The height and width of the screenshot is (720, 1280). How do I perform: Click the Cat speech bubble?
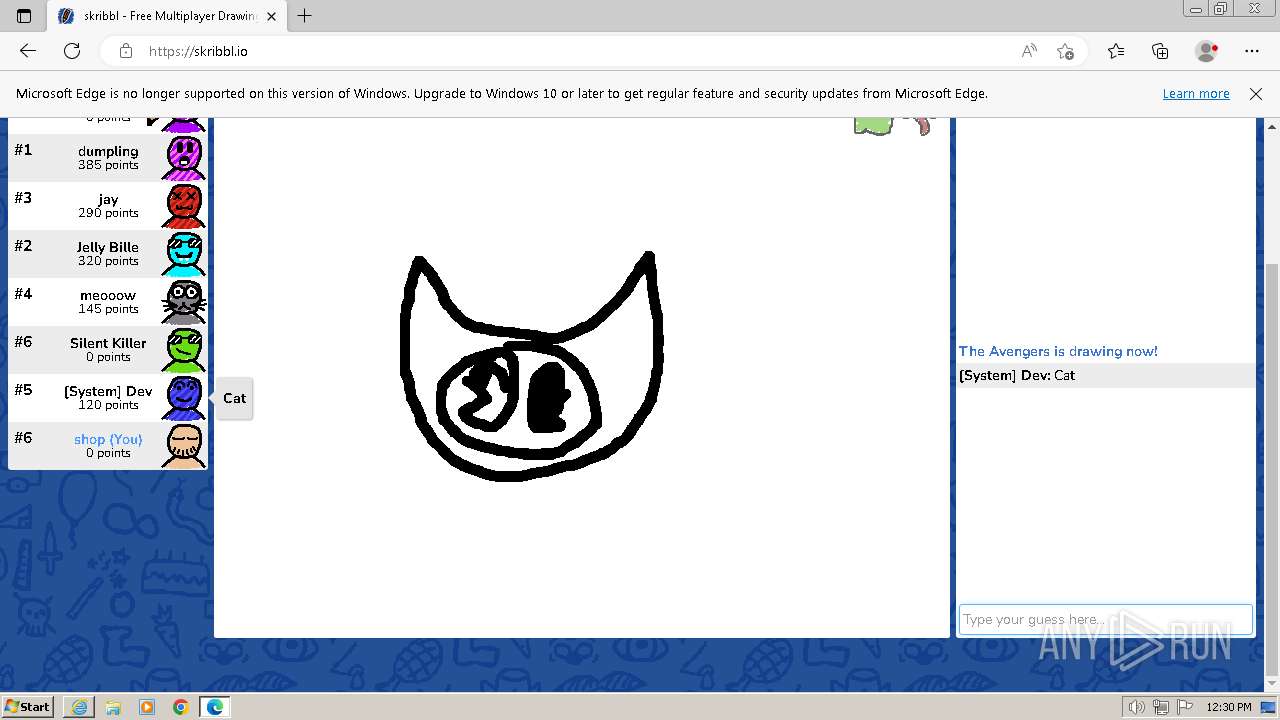(234, 398)
